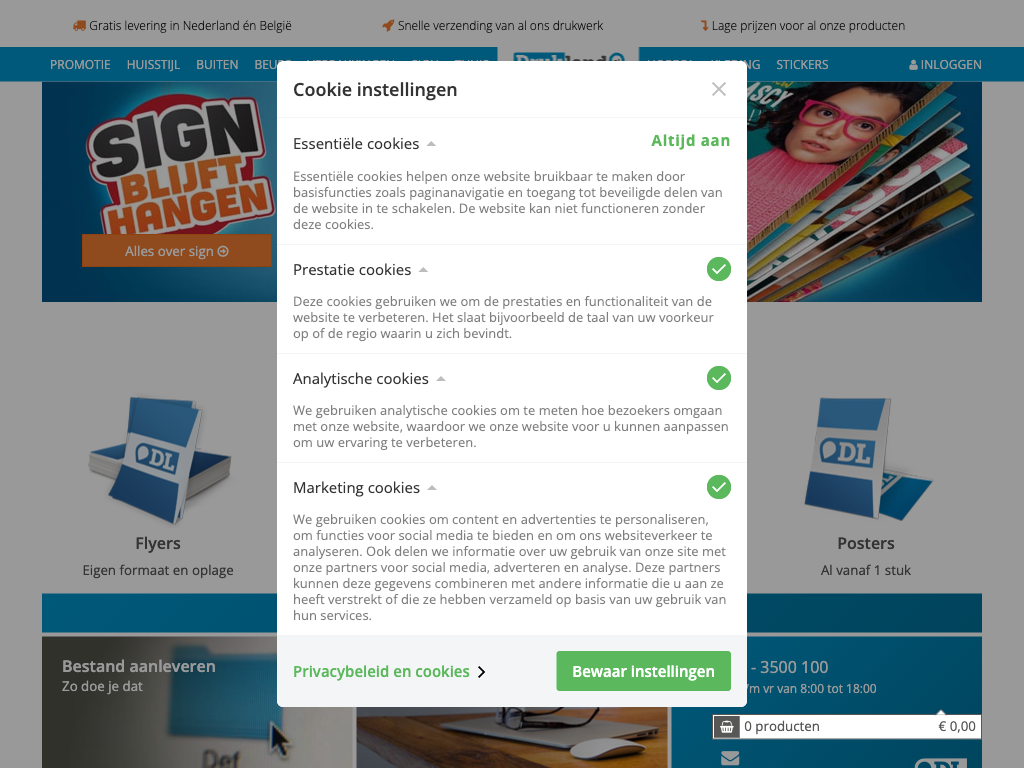The image size is (1024, 768).
Task: Click the user icon beside INLOGGEN
Action: tap(913, 65)
